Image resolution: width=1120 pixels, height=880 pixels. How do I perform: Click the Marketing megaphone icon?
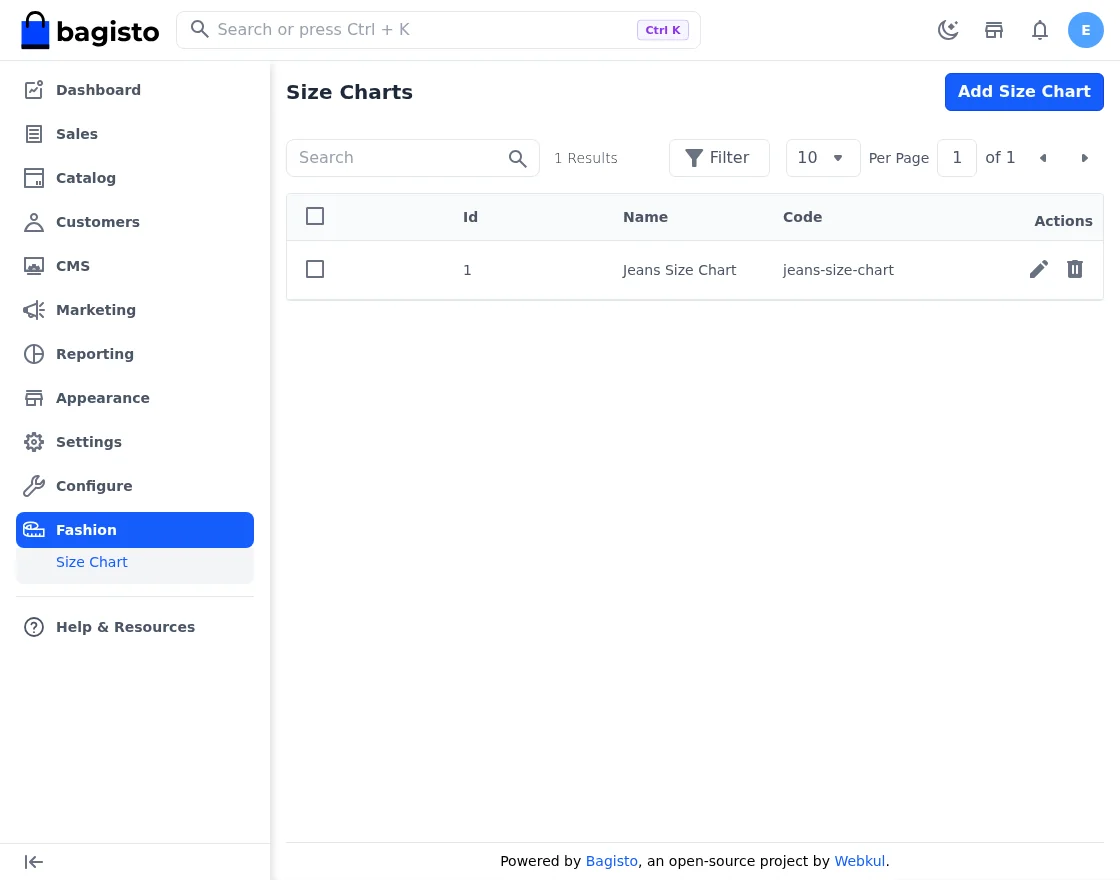coord(34,310)
